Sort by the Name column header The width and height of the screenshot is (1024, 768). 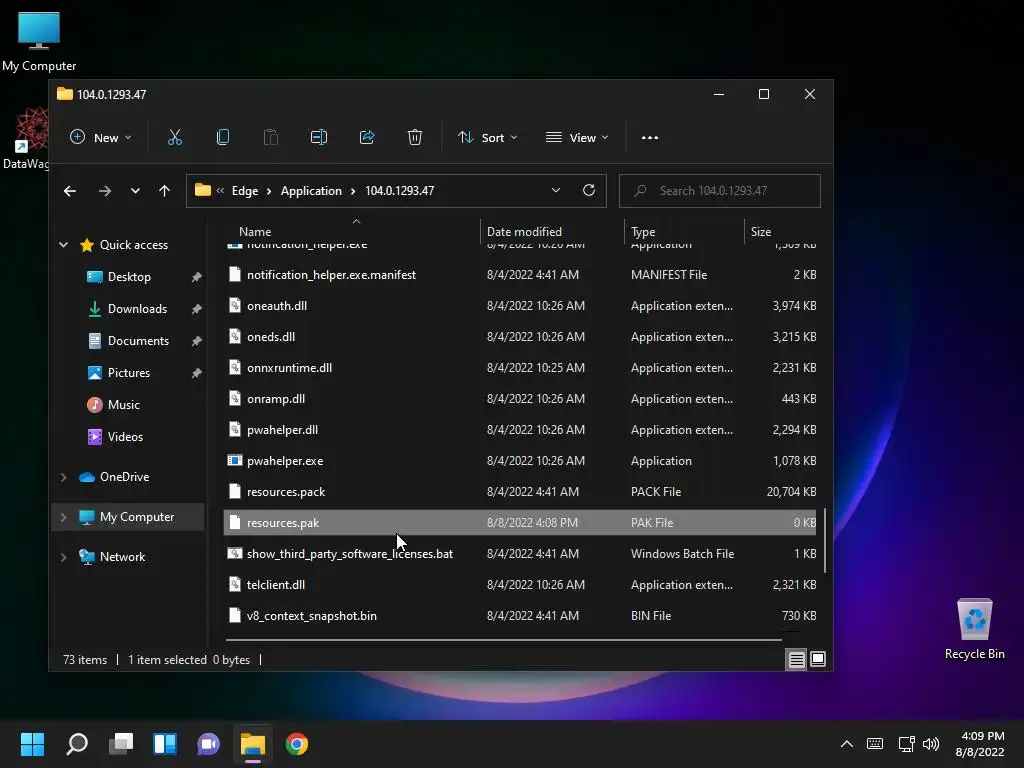[255, 232]
